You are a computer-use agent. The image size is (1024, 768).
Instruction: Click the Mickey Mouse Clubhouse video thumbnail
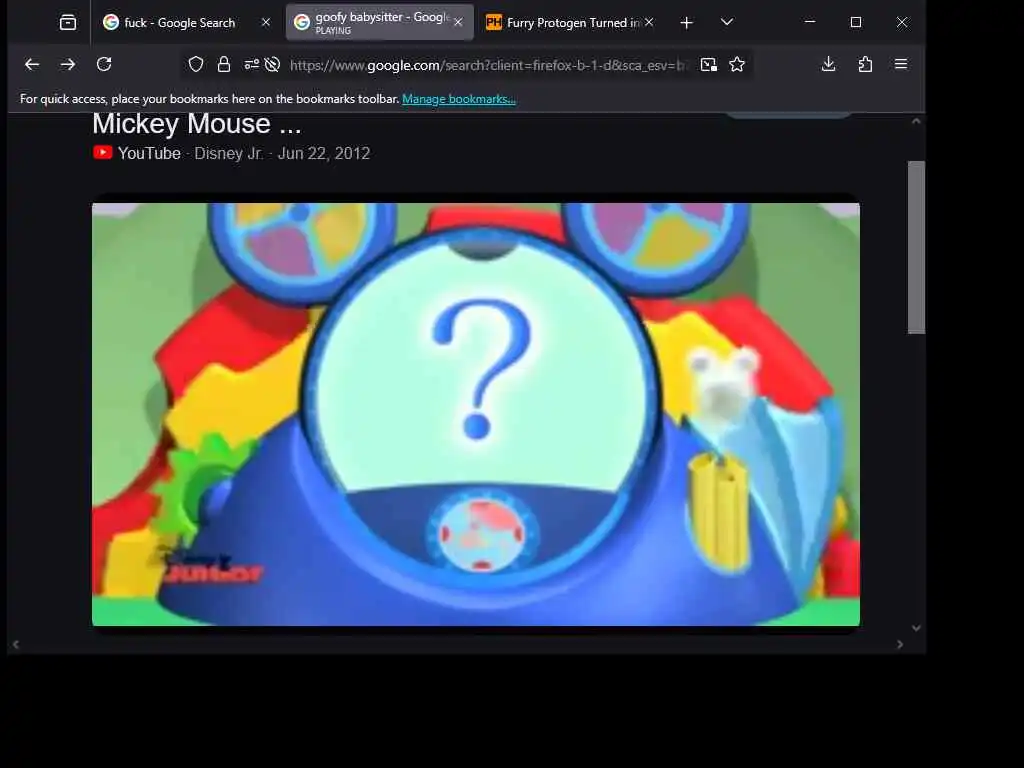coord(475,414)
